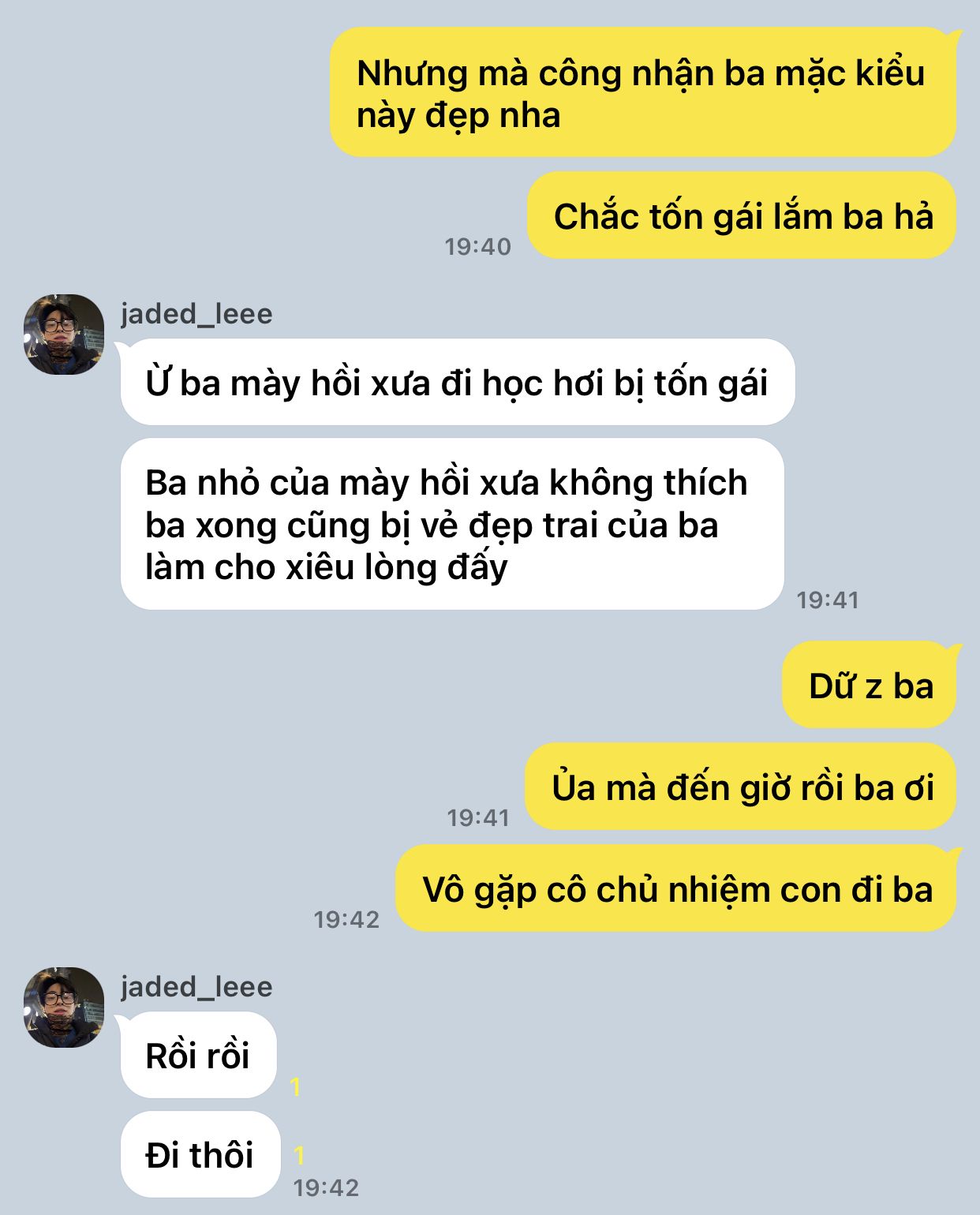Screen dimensions: 980x1215
Task: Tap the 'Ba nhỏ của mày hồi xưa' message
Action: 452,524
